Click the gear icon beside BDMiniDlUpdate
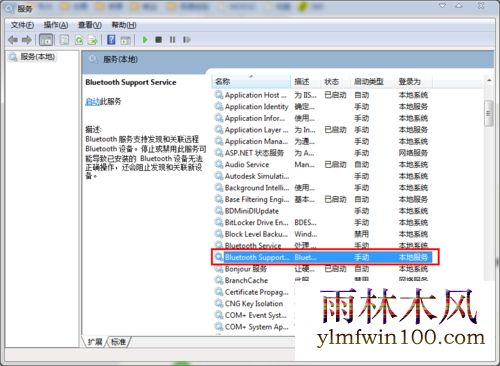Image resolution: width=500 pixels, height=366 pixels. 219,210
